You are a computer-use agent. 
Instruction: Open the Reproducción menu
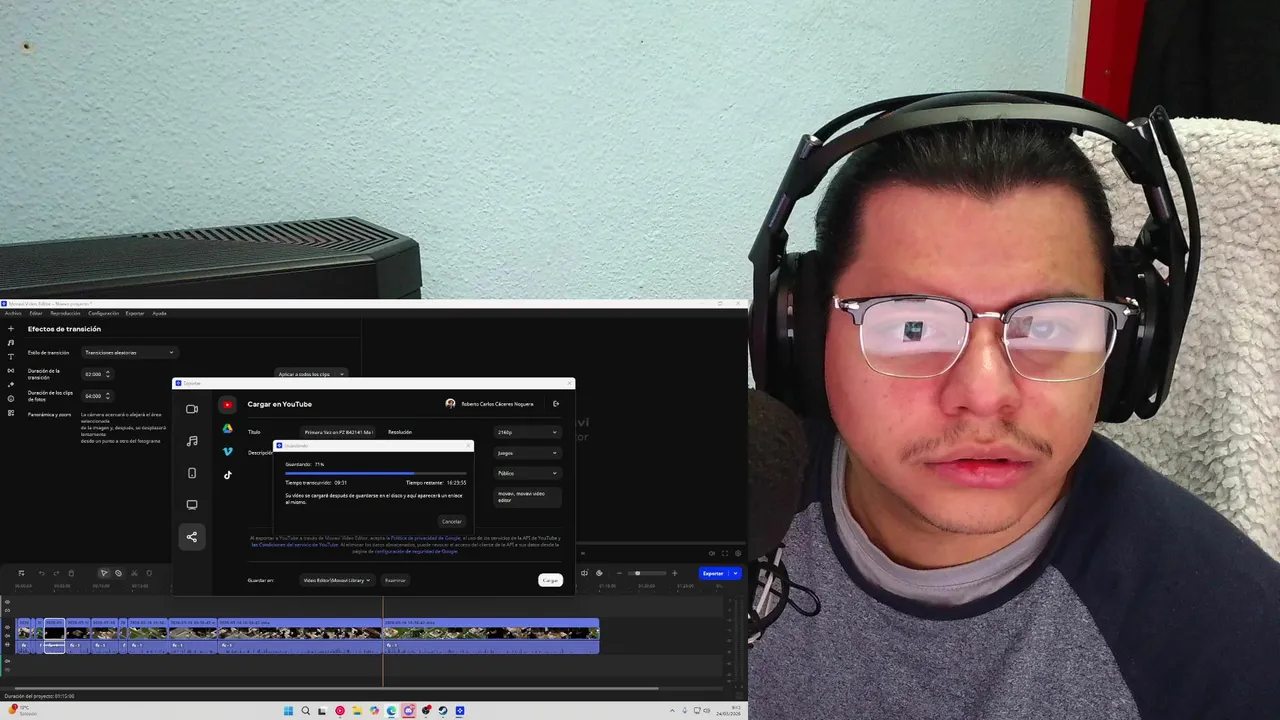pos(65,313)
